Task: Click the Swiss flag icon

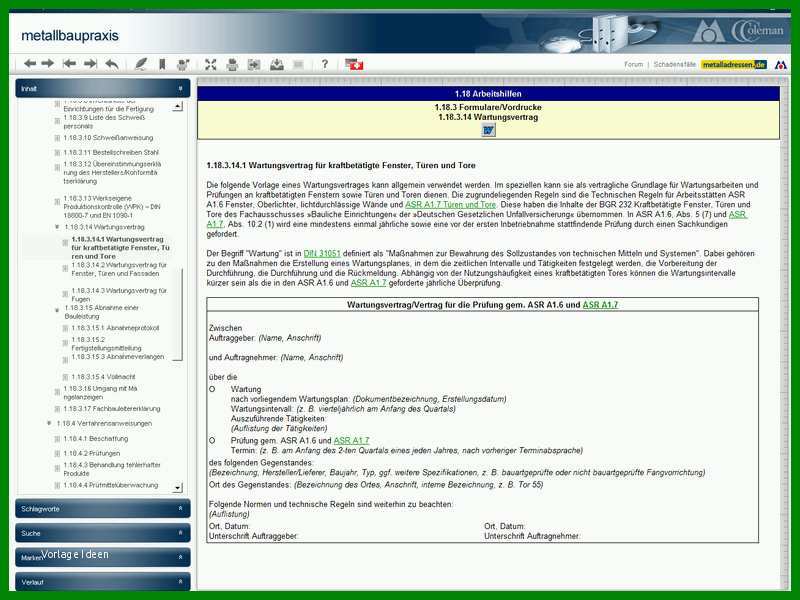Action: 354,64
